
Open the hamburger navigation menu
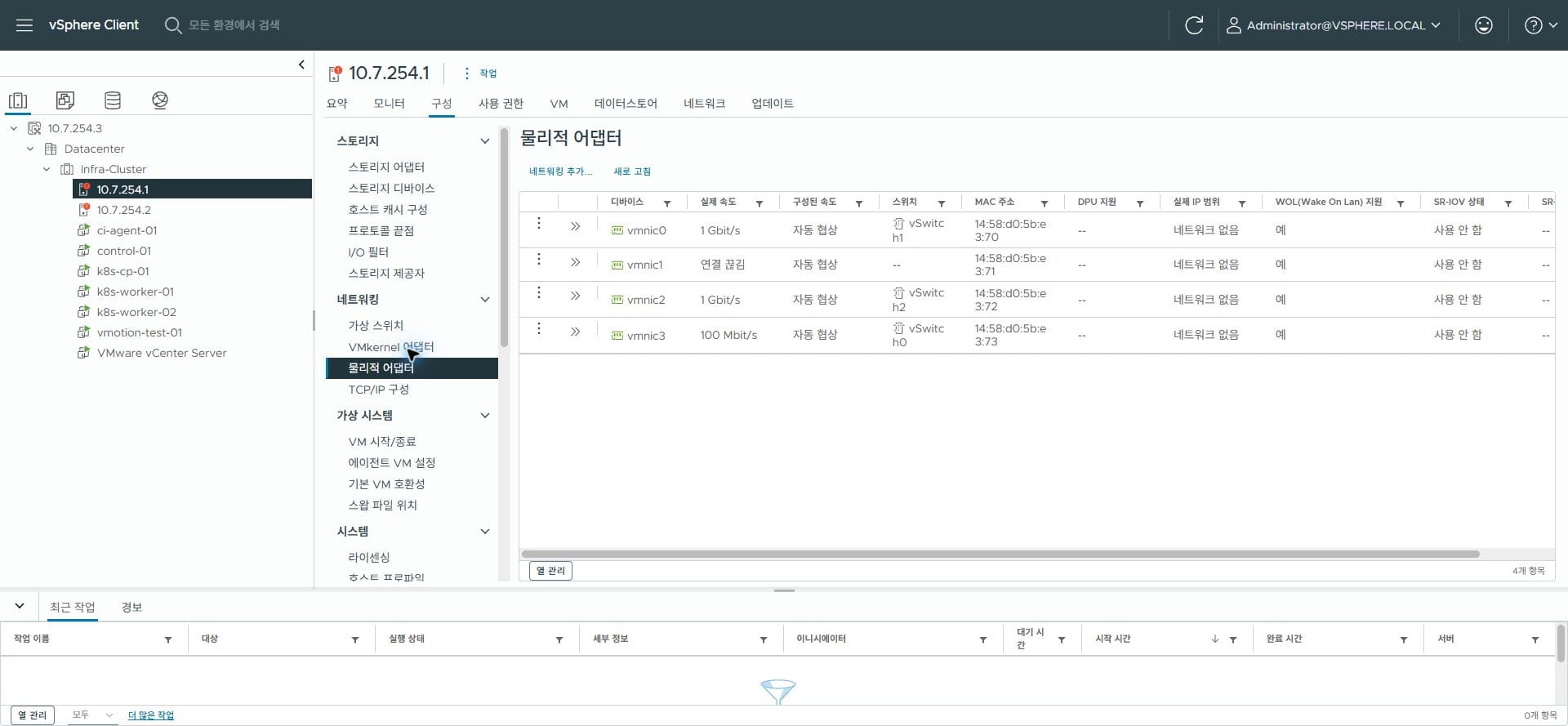click(x=24, y=25)
